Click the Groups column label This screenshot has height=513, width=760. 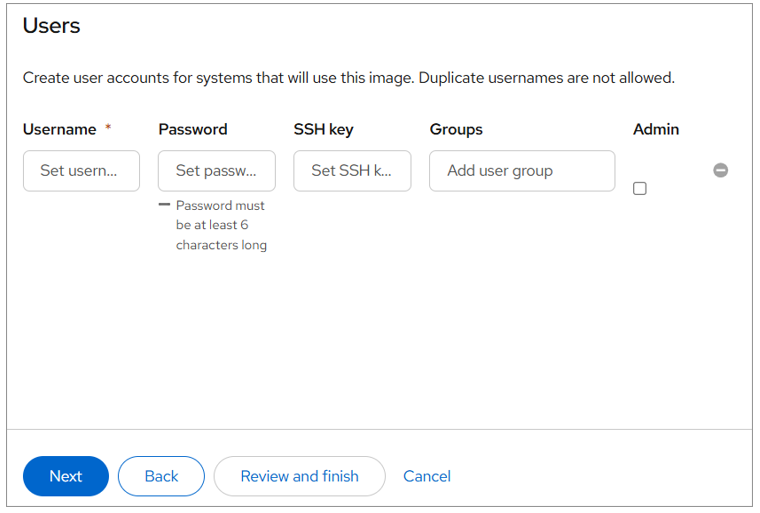[x=456, y=129]
